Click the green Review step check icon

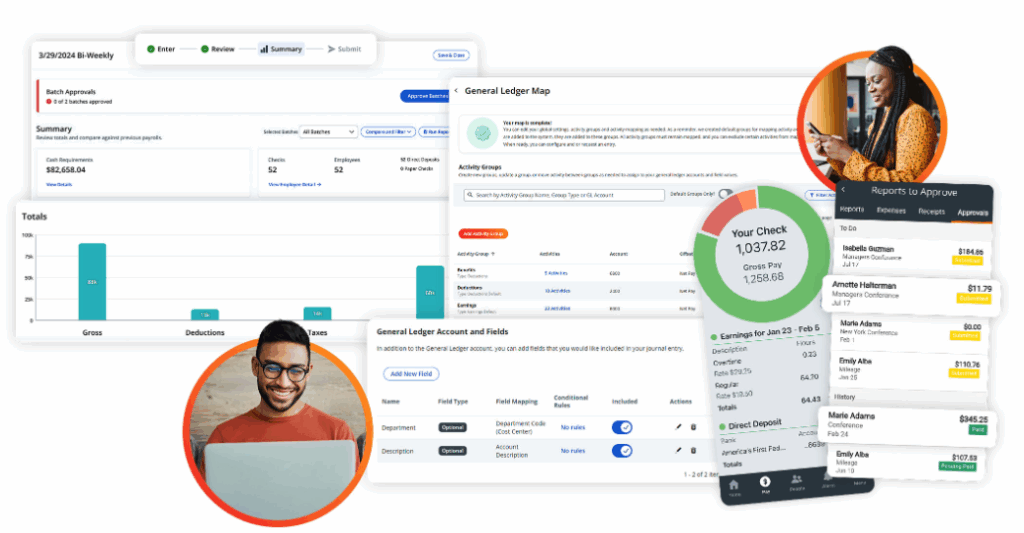point(204,49)
